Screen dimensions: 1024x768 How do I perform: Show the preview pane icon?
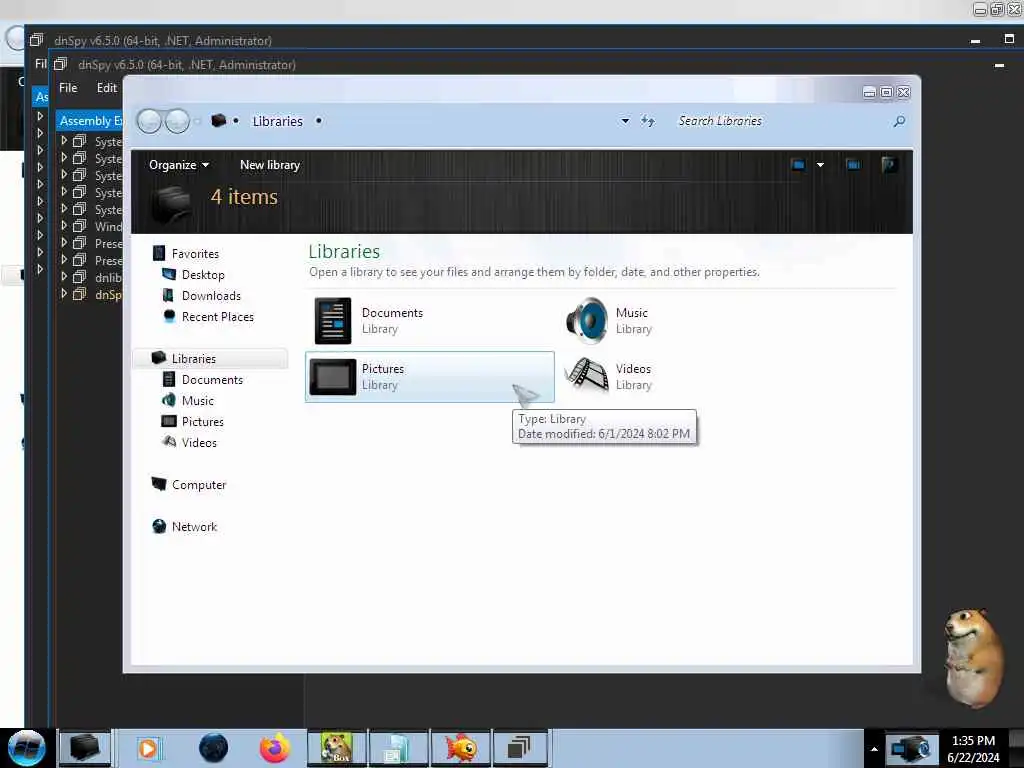853,165
